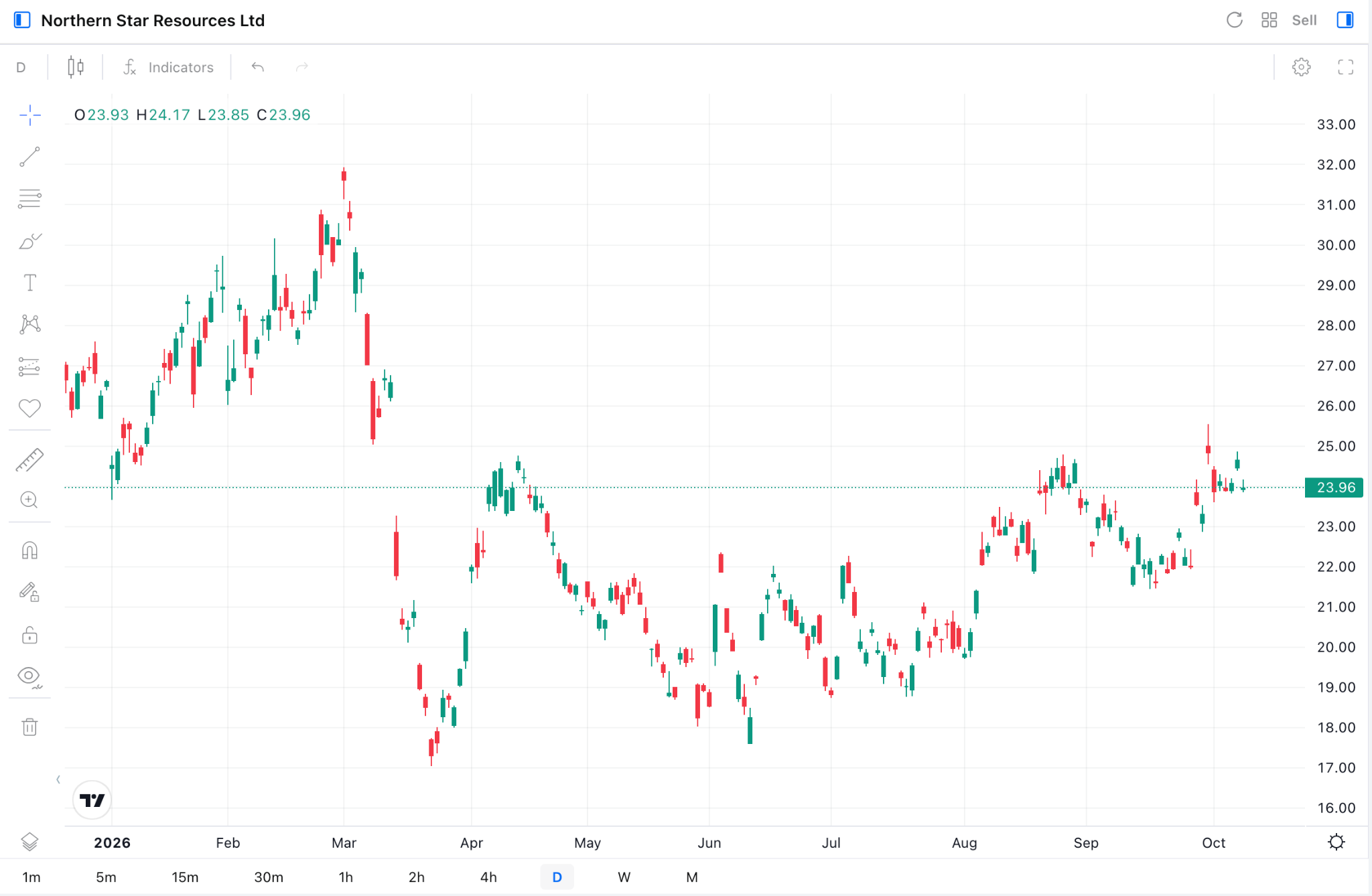Open the patterns drawing tool
The height and width of the screenshot is (896, 1372).
click(x=29, y=325)
